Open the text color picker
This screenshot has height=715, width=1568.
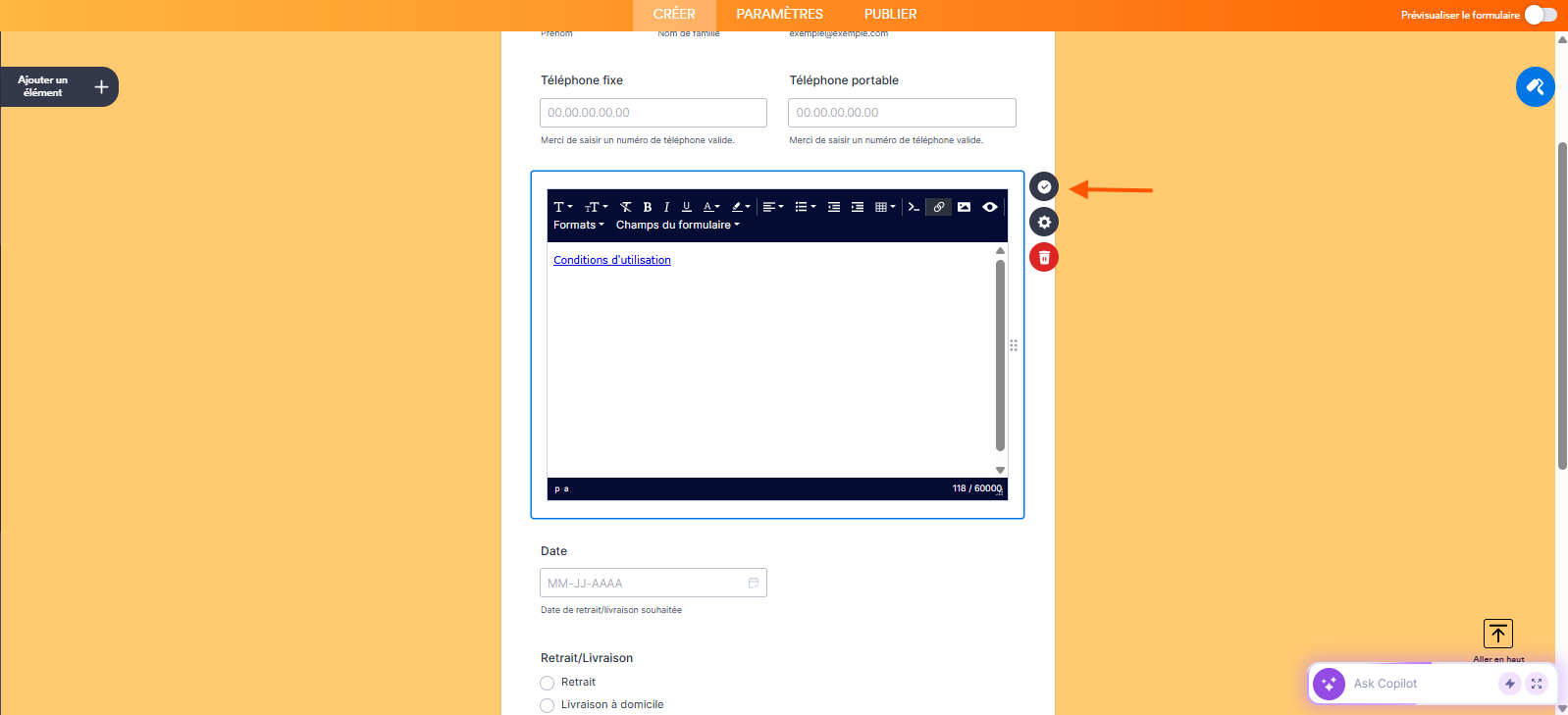(711, 207)
